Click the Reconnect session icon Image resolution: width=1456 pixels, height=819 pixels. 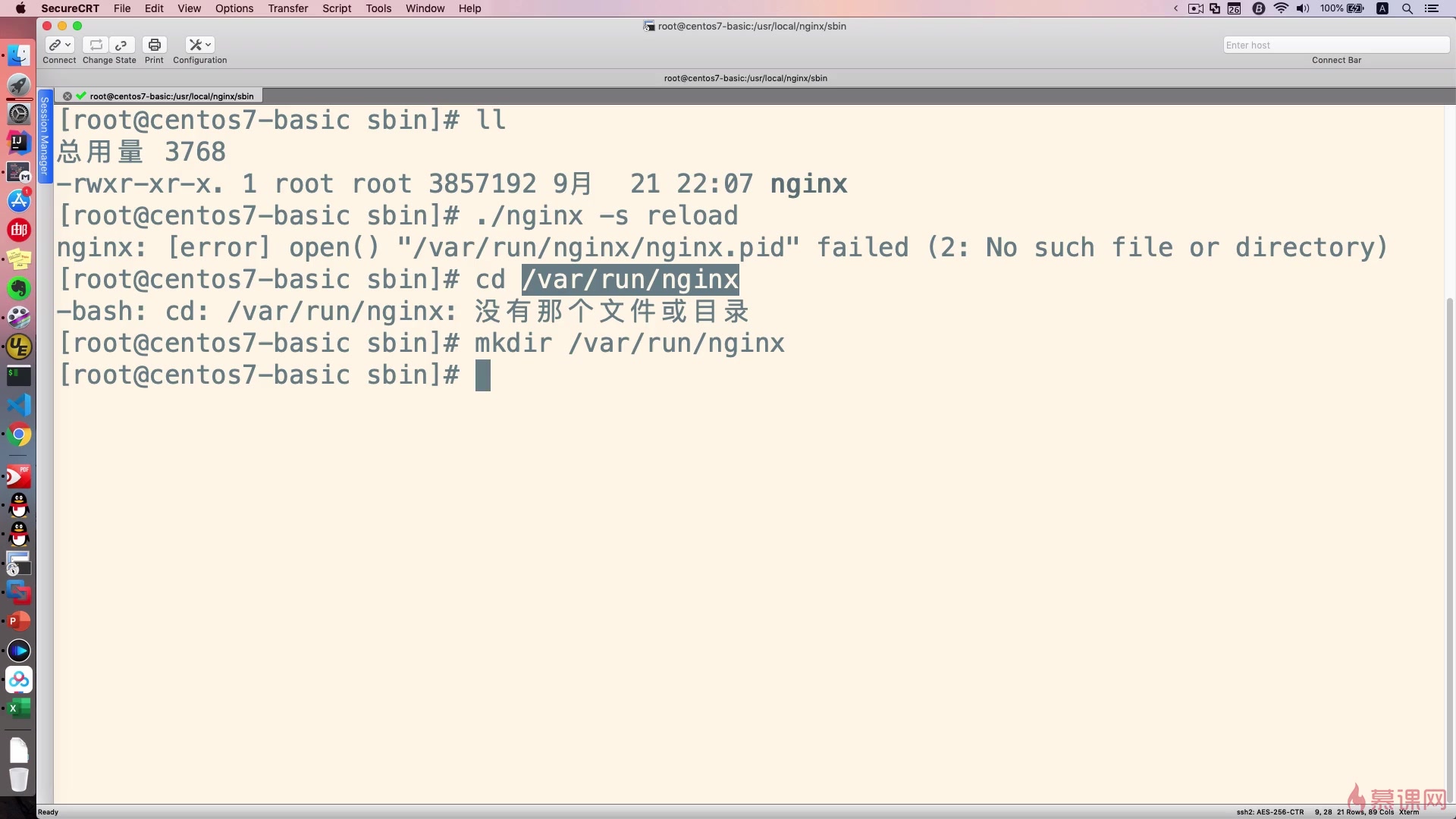pyautogui.click(x=96, y=45)
